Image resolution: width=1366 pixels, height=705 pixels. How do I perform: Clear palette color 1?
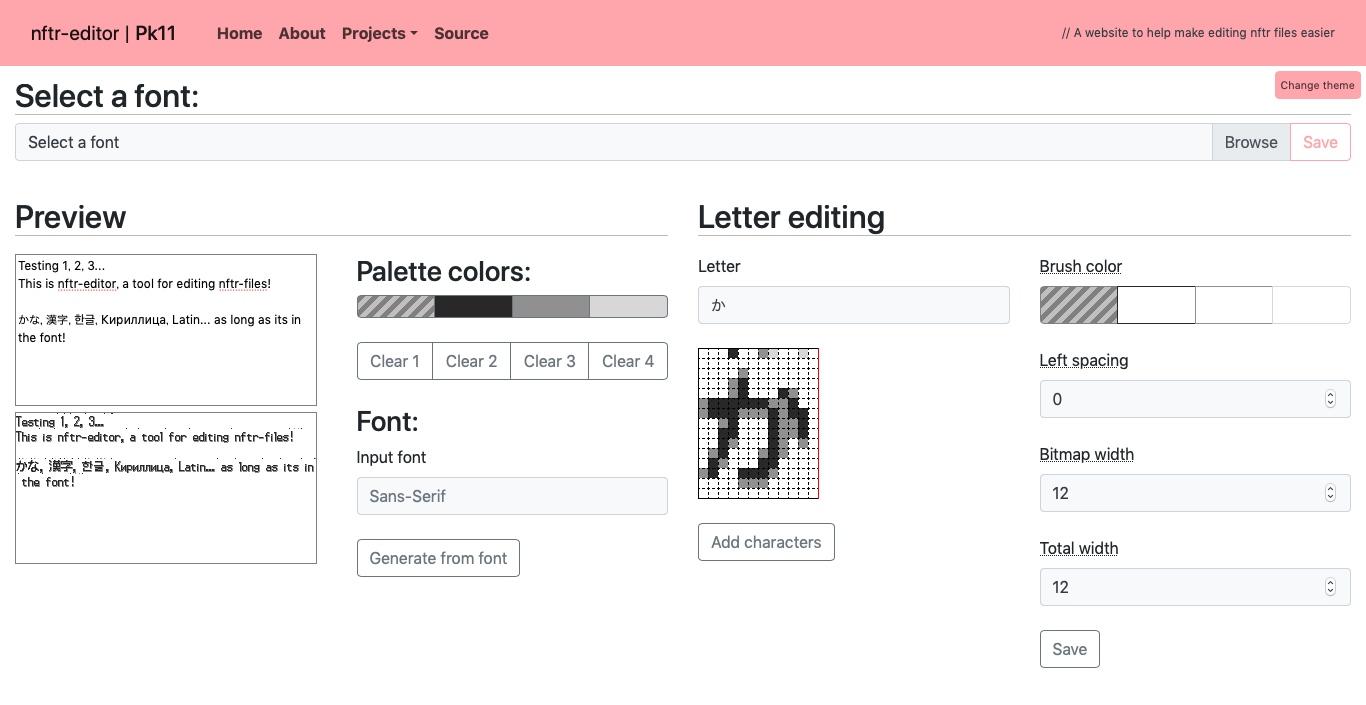click(x=395, y=361)
